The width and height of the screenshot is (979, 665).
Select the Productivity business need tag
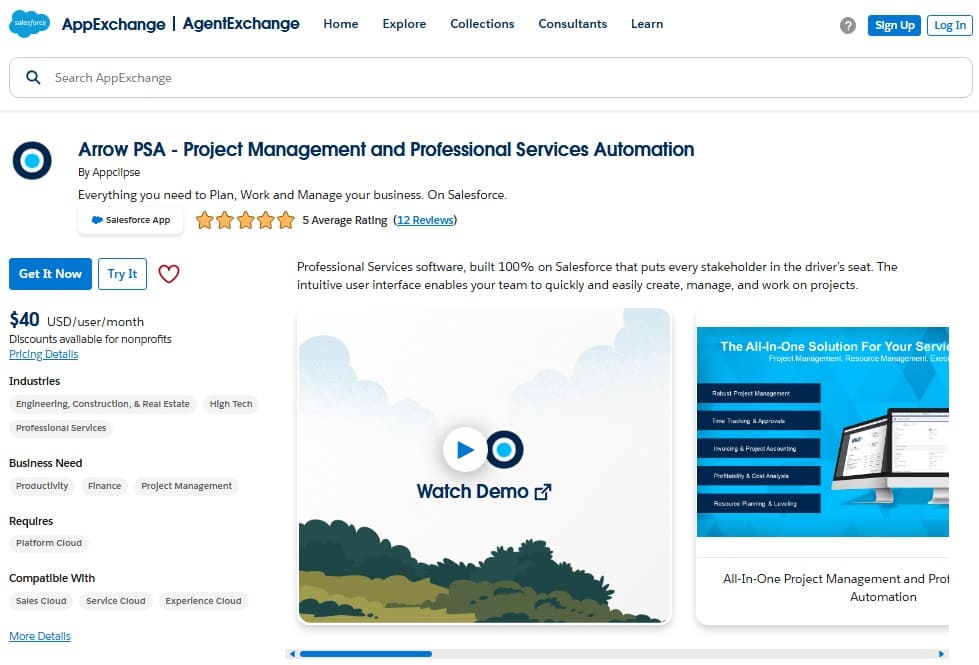click(42, 486)
